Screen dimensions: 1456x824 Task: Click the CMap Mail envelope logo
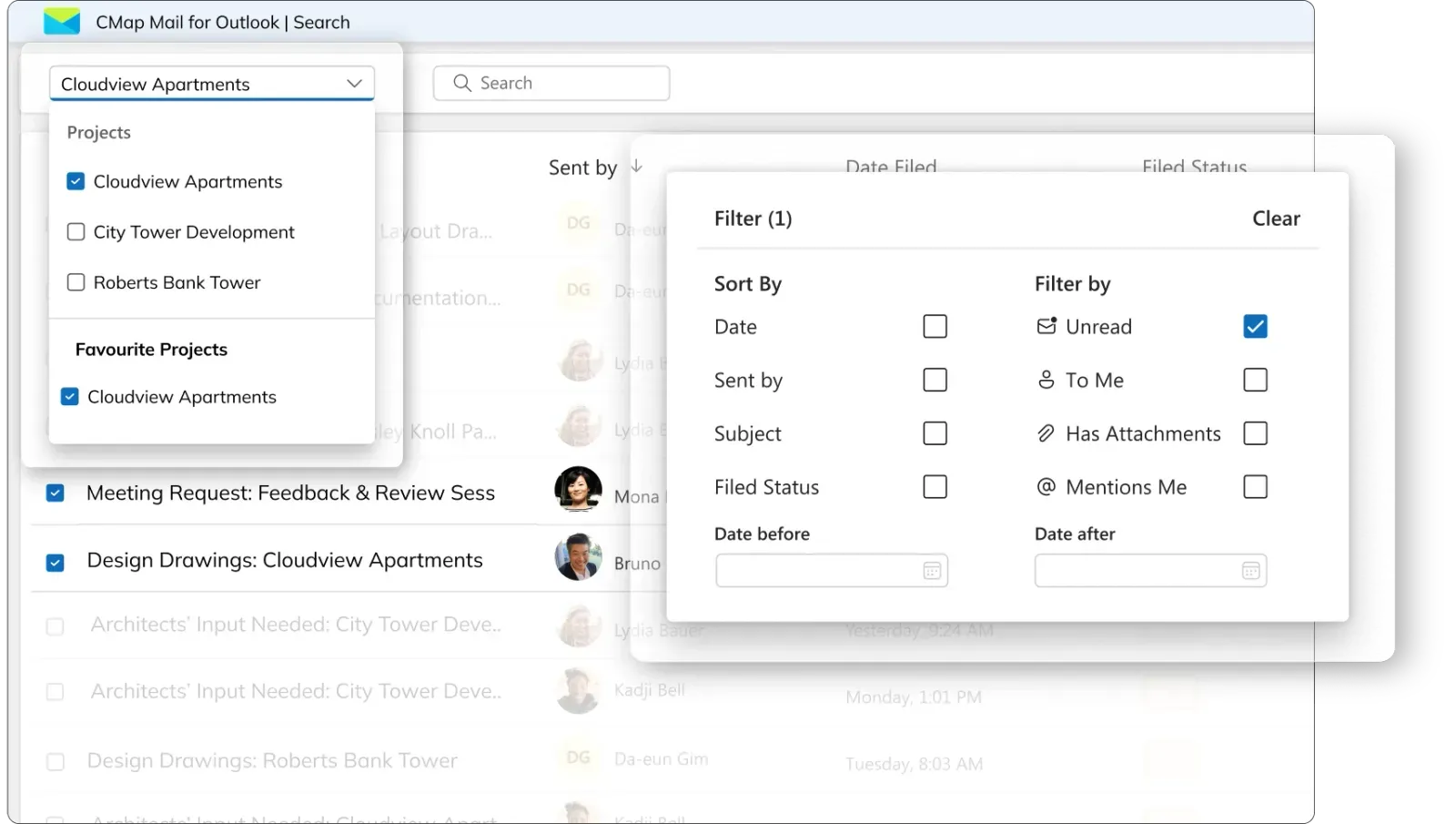click(x=62, y=22)
